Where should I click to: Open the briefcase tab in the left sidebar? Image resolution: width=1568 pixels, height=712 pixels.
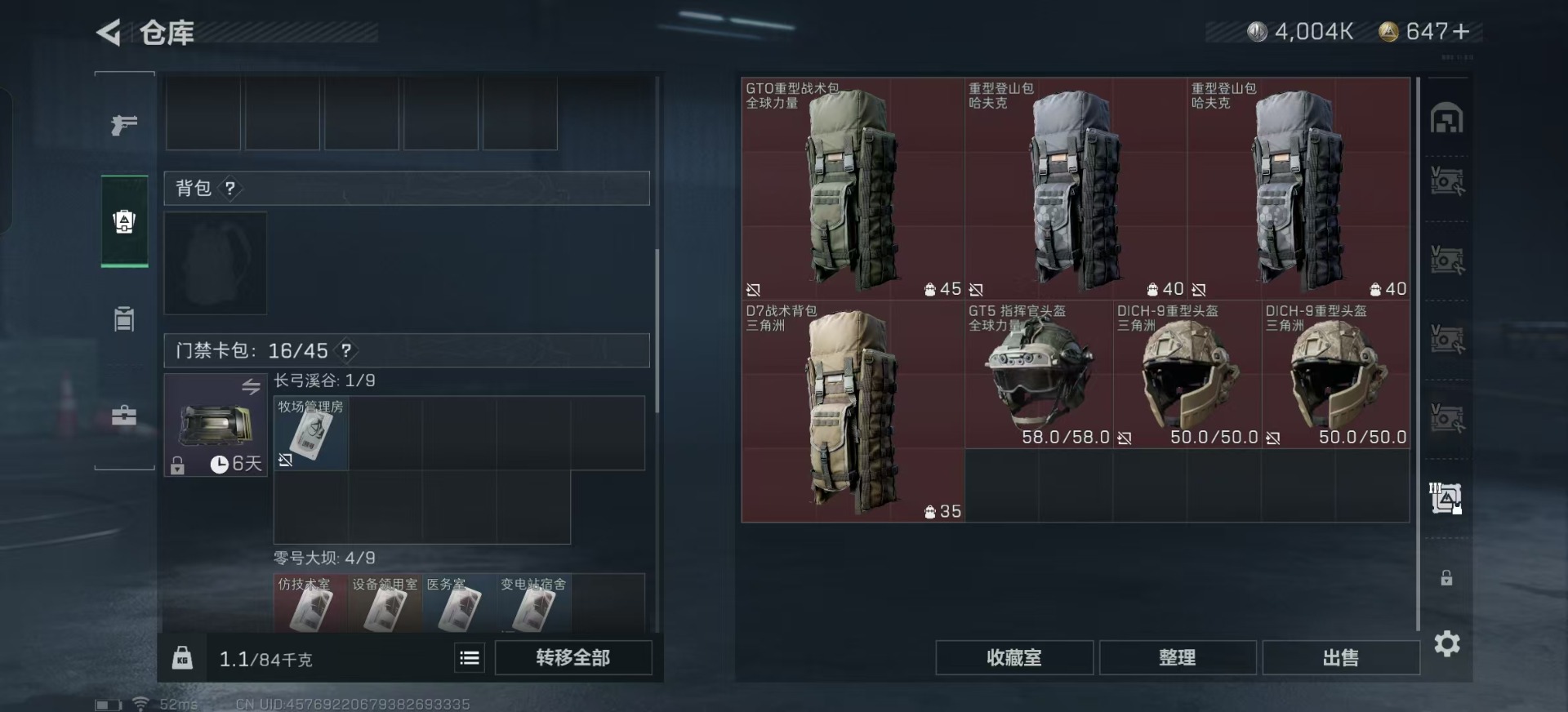point(124,416)
